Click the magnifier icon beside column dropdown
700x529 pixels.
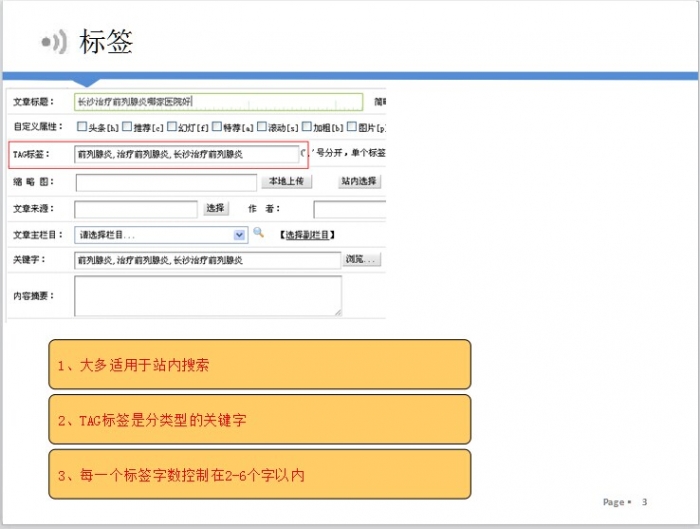pos(258,233)
